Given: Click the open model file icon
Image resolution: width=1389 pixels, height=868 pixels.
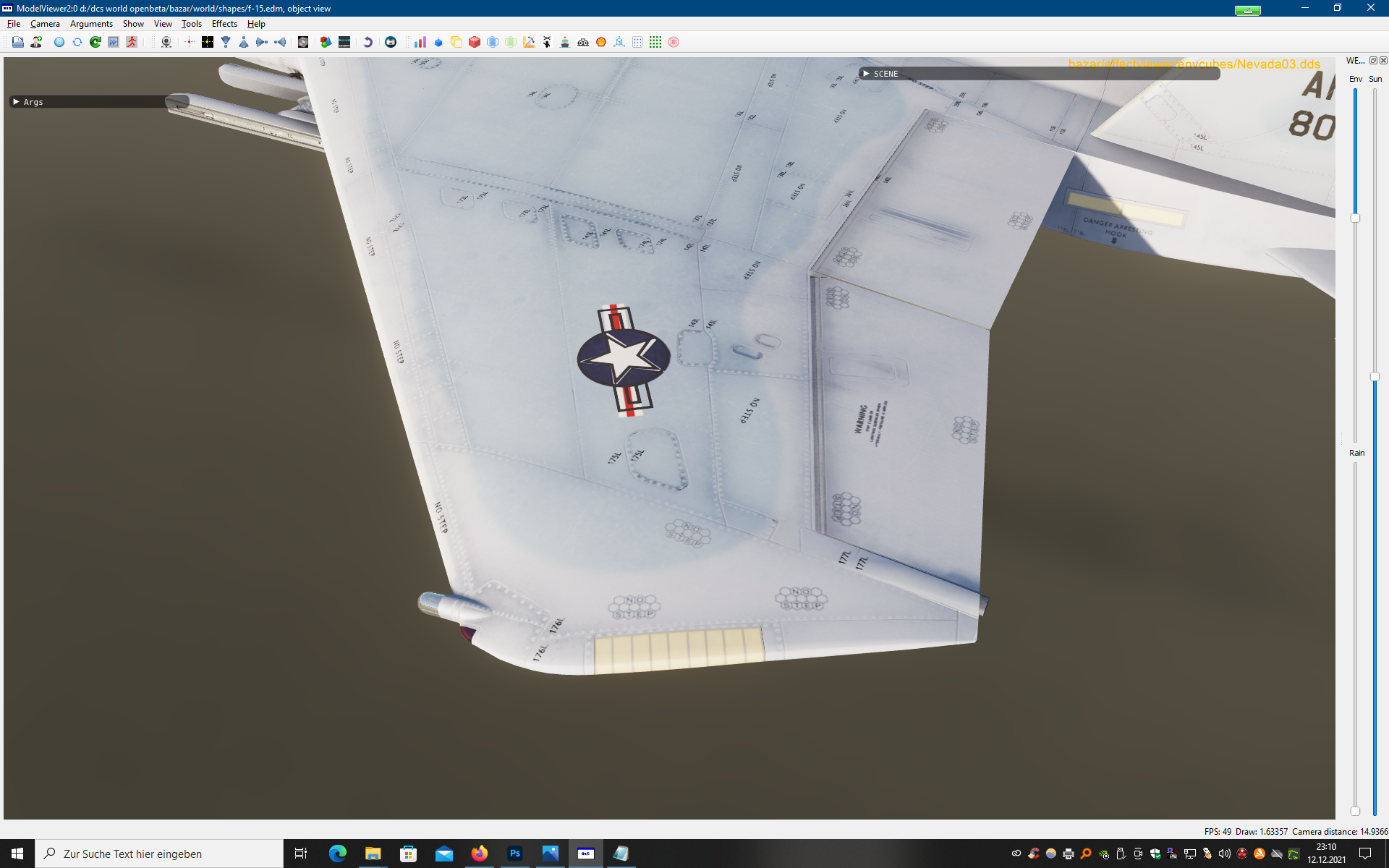Looking at the screenshot, I should pyautogui.click(x=18, y=42).
